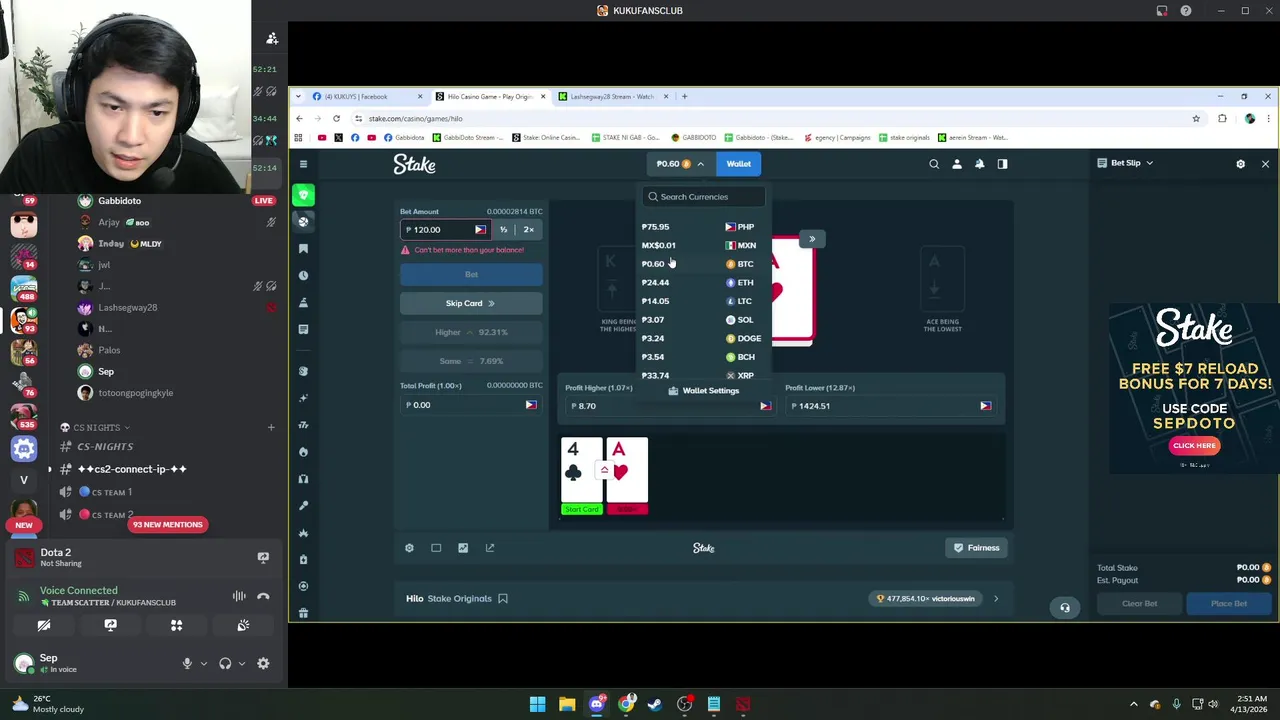Viewport: 1280px width, 720px height.
Task: Select DOGE currency
Action: 702,339
